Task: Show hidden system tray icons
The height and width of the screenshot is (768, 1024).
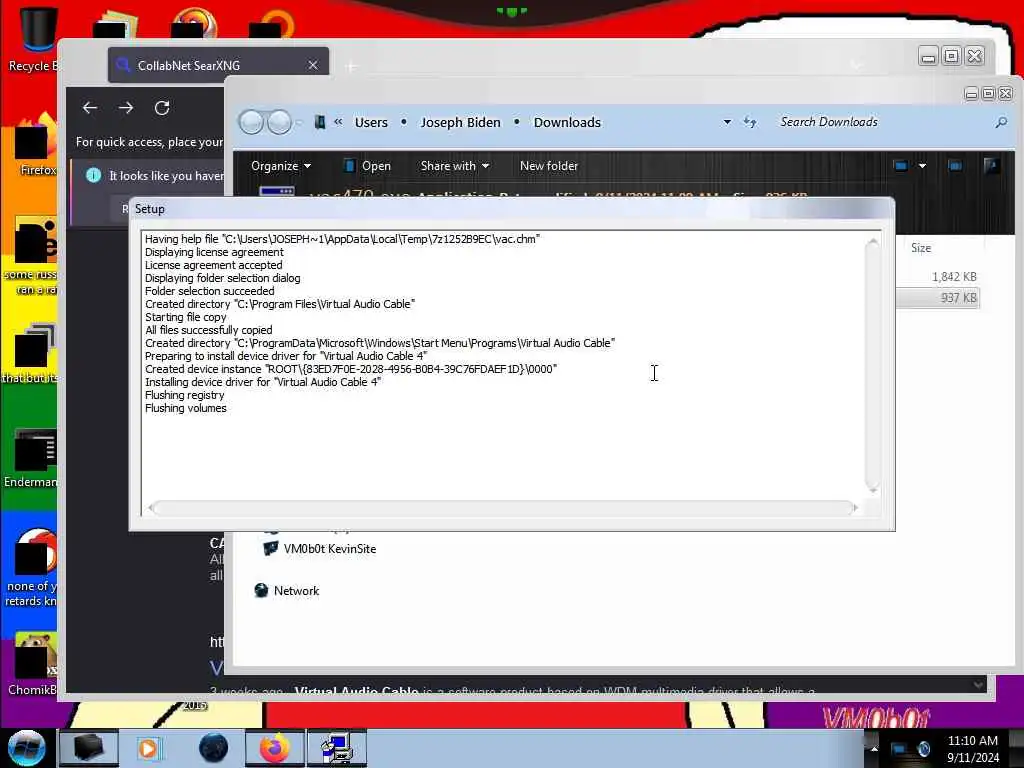Action: [x=874, y=748]
